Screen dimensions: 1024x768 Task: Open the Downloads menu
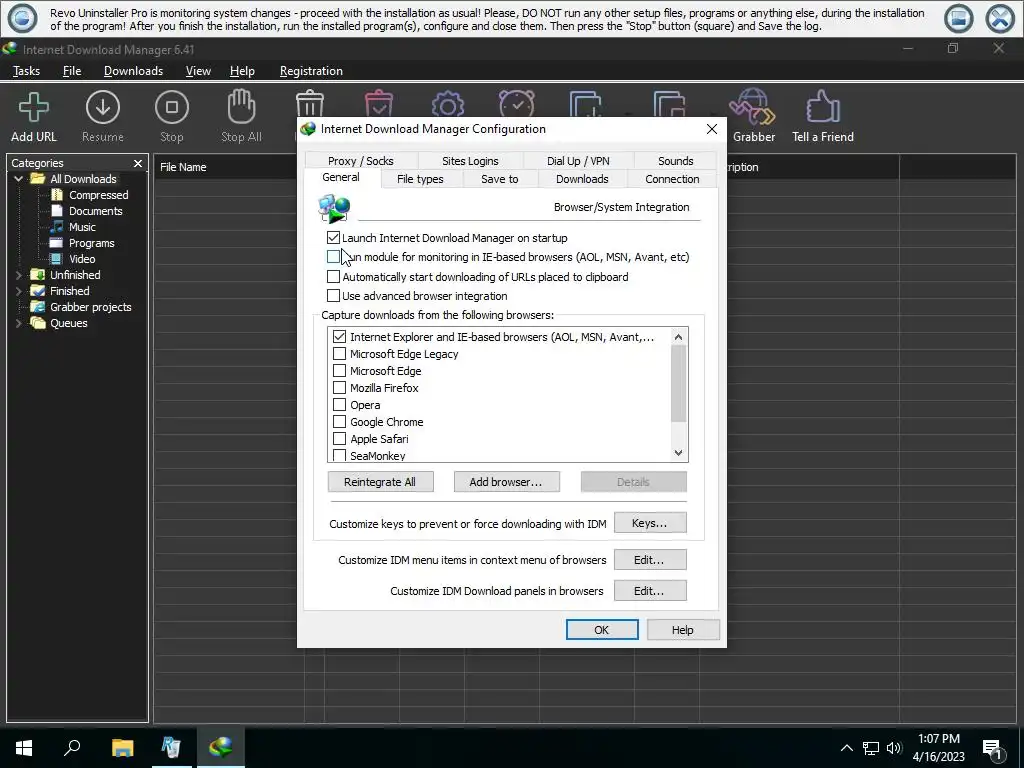(x=133, y=71)
